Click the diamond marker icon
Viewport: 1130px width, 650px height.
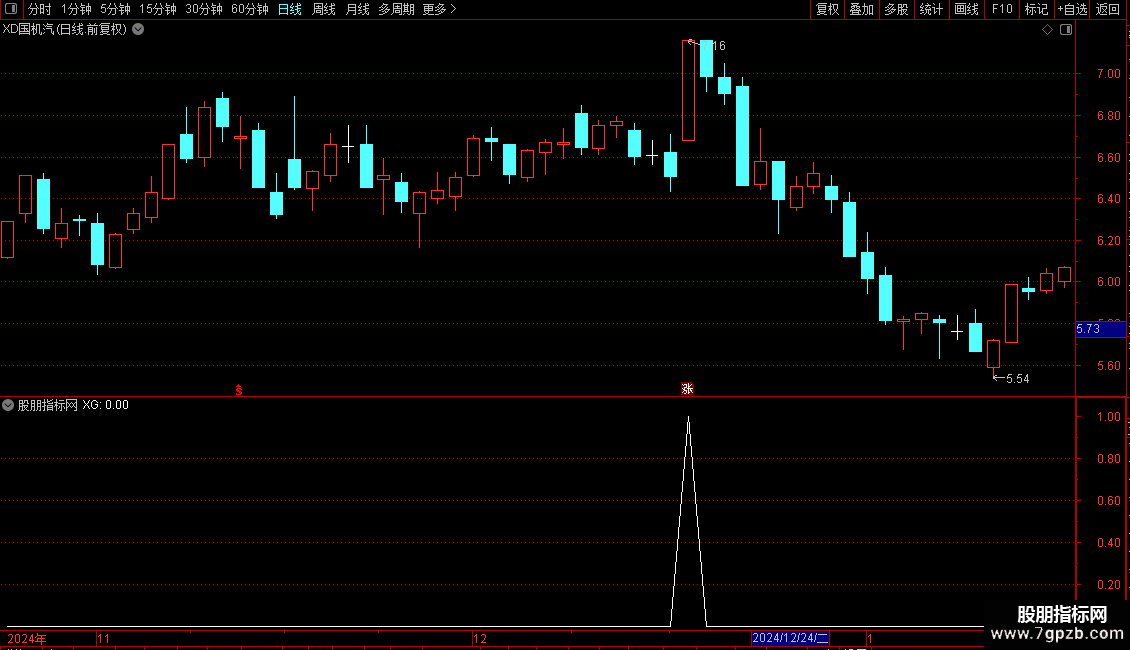(x=1047, y=30)
